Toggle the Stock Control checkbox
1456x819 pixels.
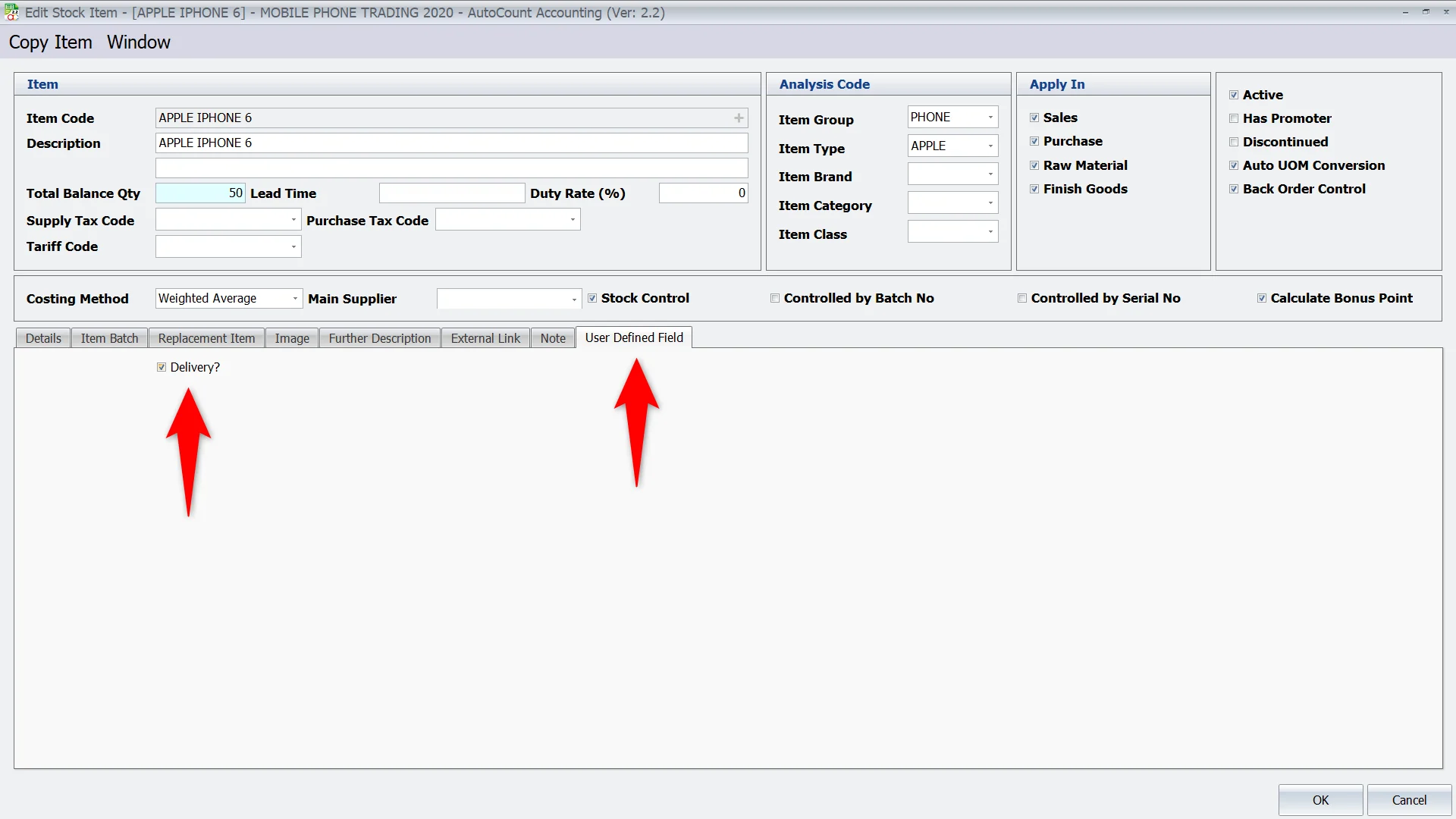[592, 298]
